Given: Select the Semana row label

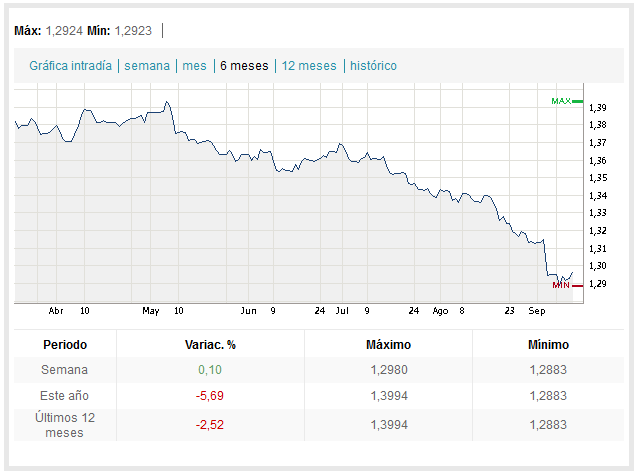Looking at the screenshot, I should [65, 371].
